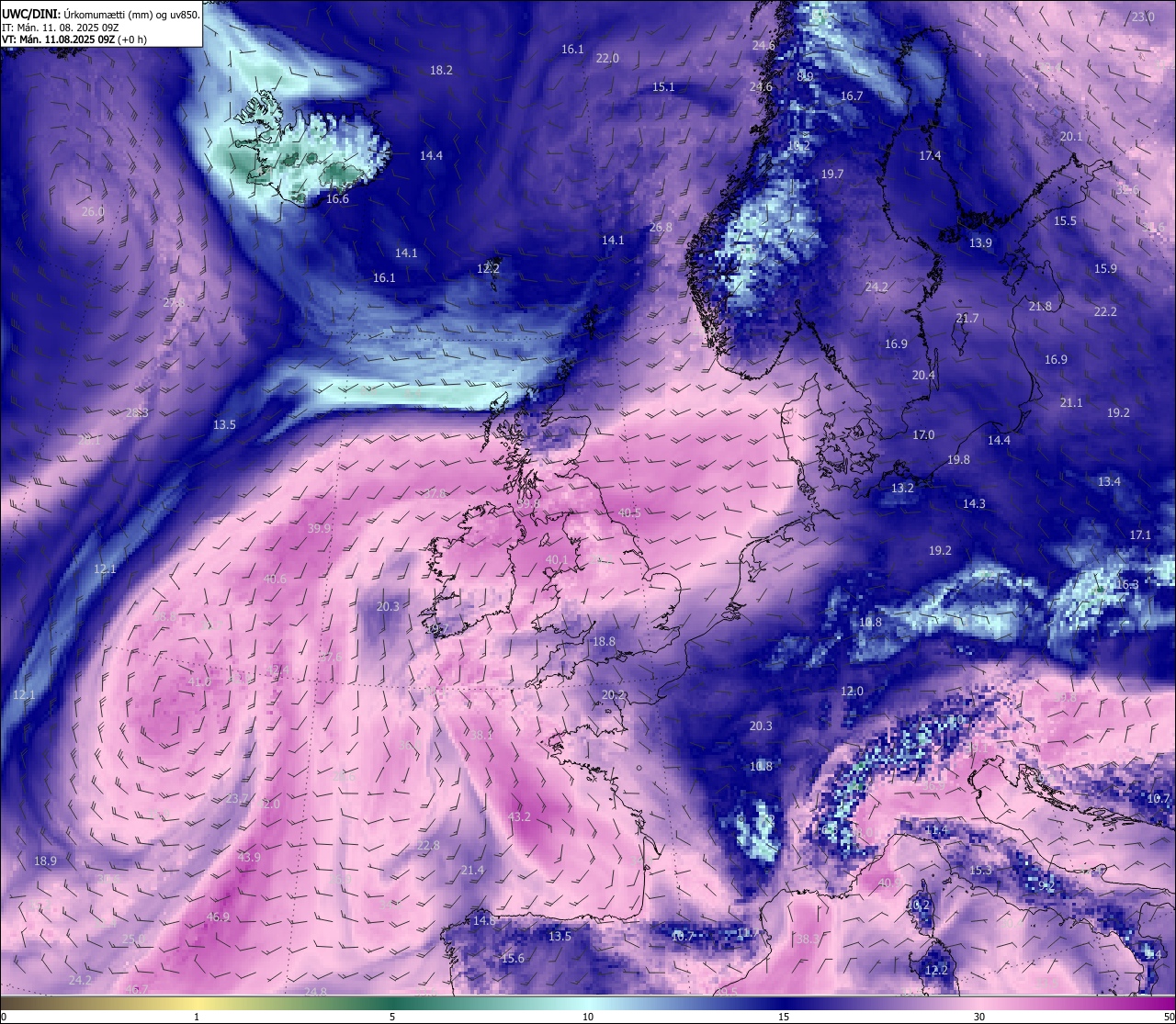1176x1024 pixels.
Task: Click the 20.4 value label
Action: click(x=923, y=375)
